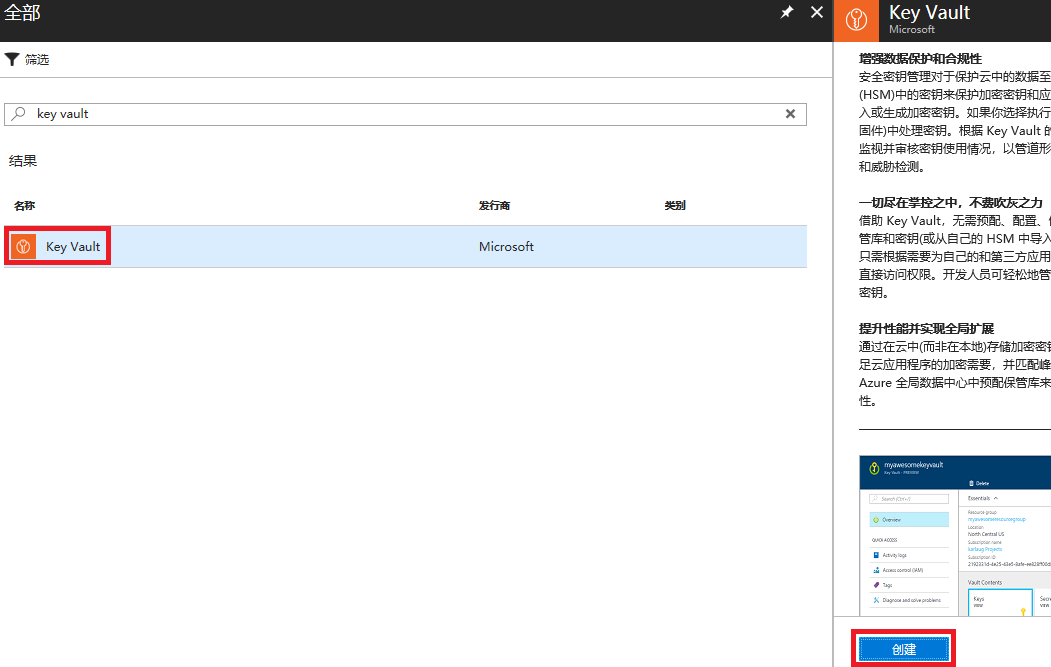Click the funnel filter icon
Screen dimensions: 1051x667
pos(11,60)
